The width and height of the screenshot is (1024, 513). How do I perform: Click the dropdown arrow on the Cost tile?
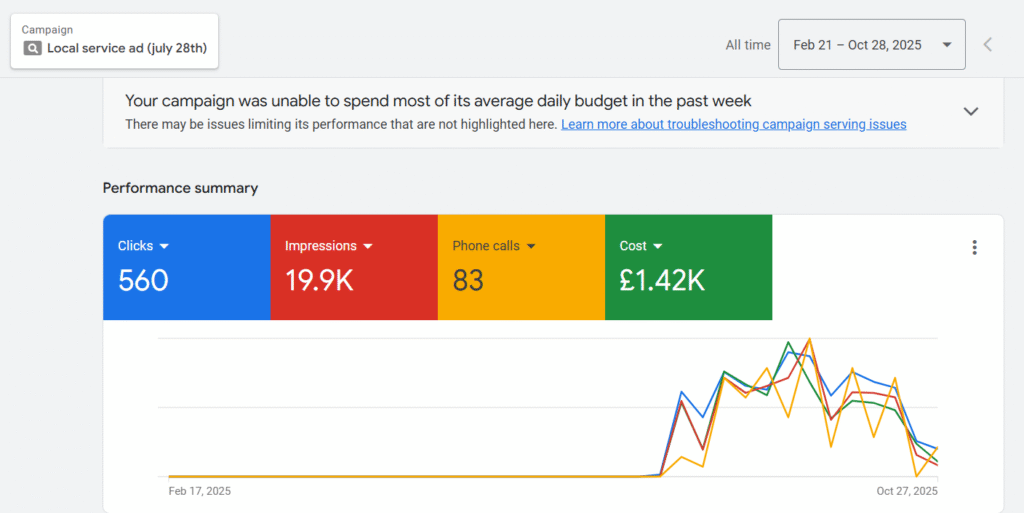pos(658,246)
